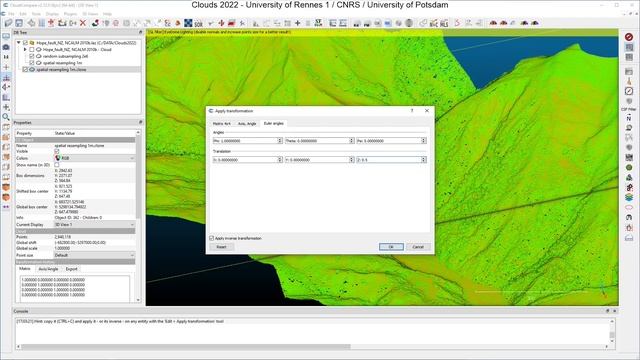Click the Save toolbar icon
Image resolution: width=640 pixels, height=360 pixels.
tap(19, 23)
